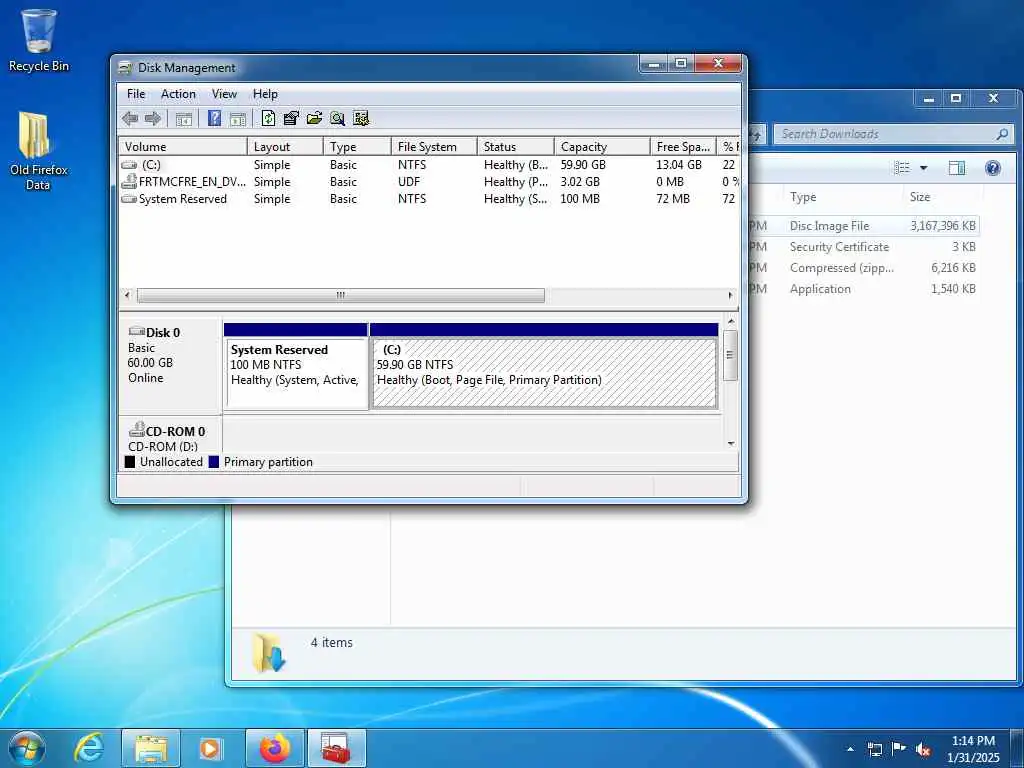This screenshot has height=768, width=1024.
Task: Click the Type column header in Disk Management
Action: (357, 147)
